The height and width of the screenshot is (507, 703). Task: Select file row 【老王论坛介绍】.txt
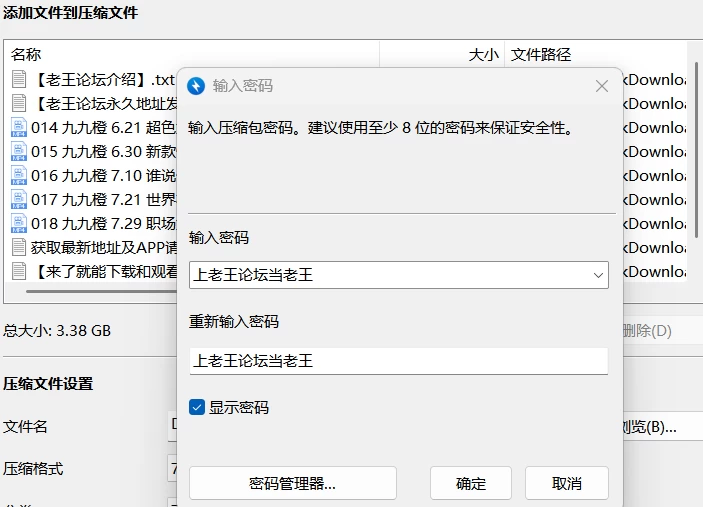tap(93, 79)
